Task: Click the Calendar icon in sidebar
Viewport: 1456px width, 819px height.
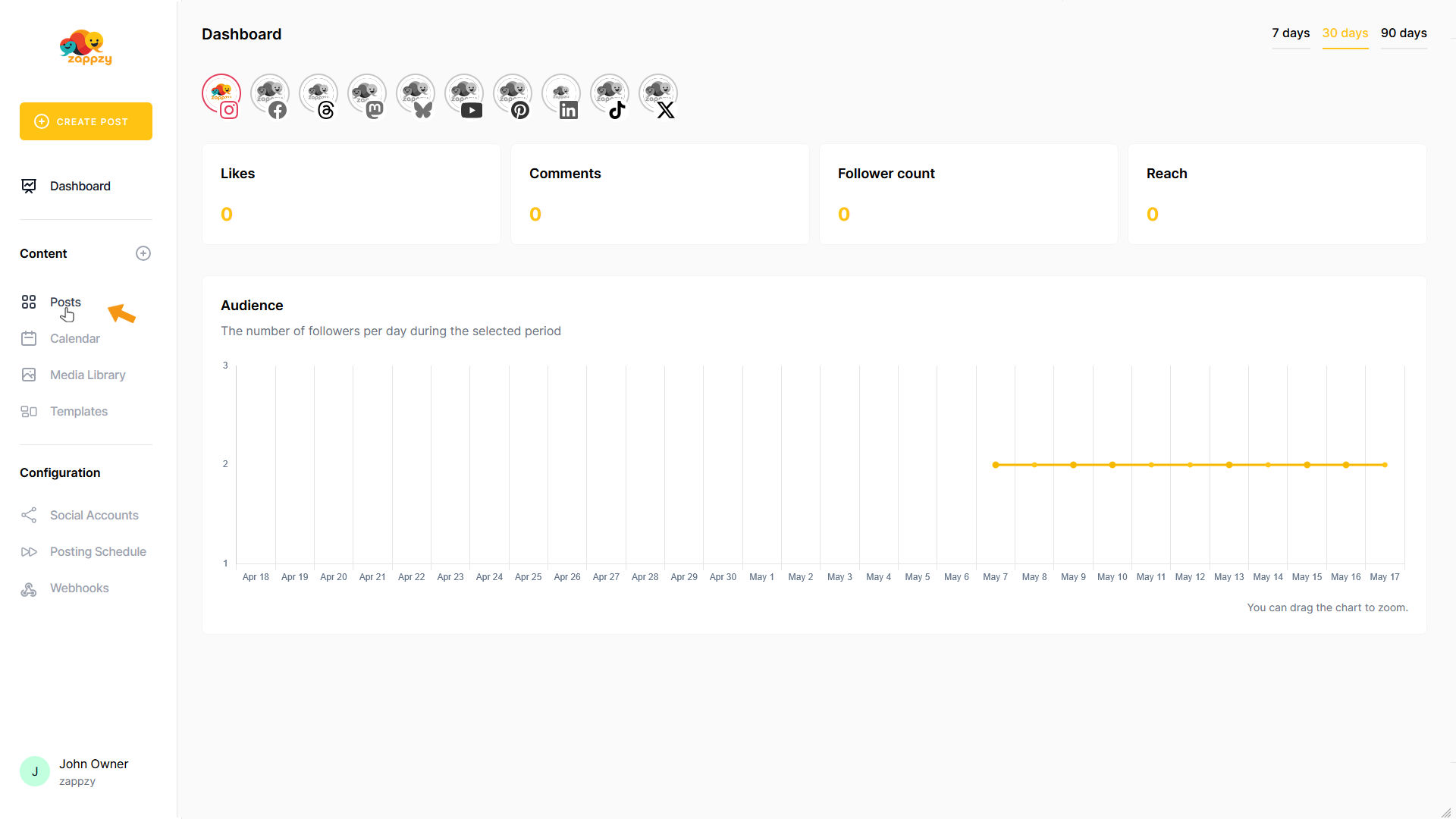Action: [x=29, y=338]
